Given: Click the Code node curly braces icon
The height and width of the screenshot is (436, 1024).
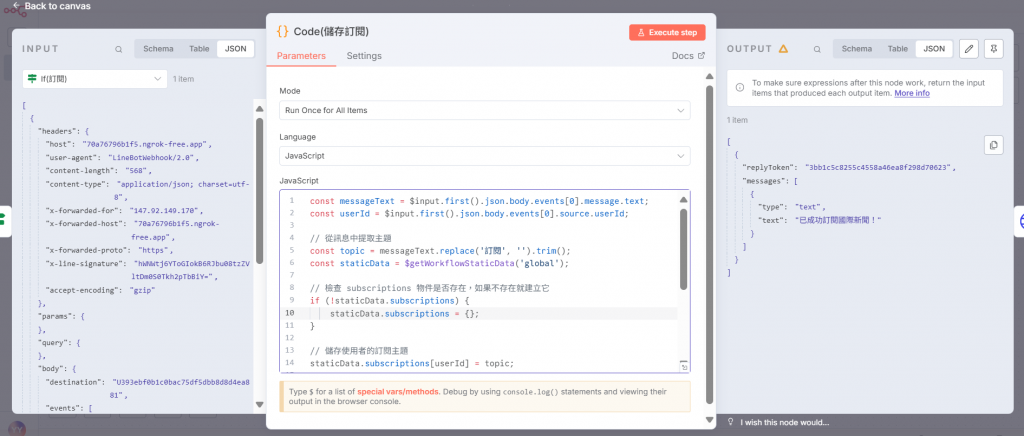Looking at the screenshot, I should [283, 31].
